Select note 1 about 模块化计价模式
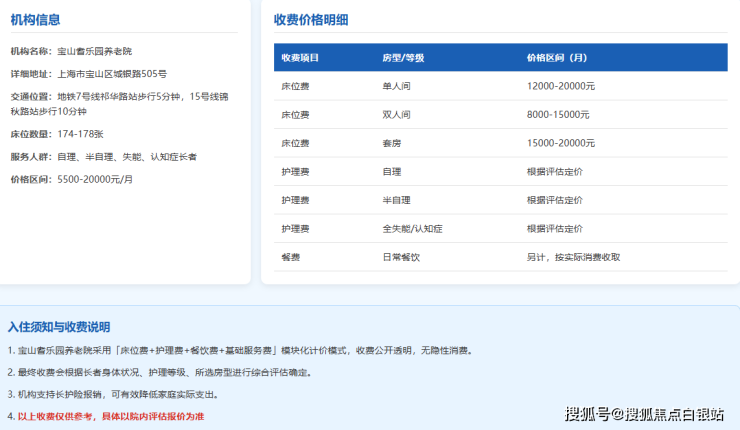 (241, 350)
